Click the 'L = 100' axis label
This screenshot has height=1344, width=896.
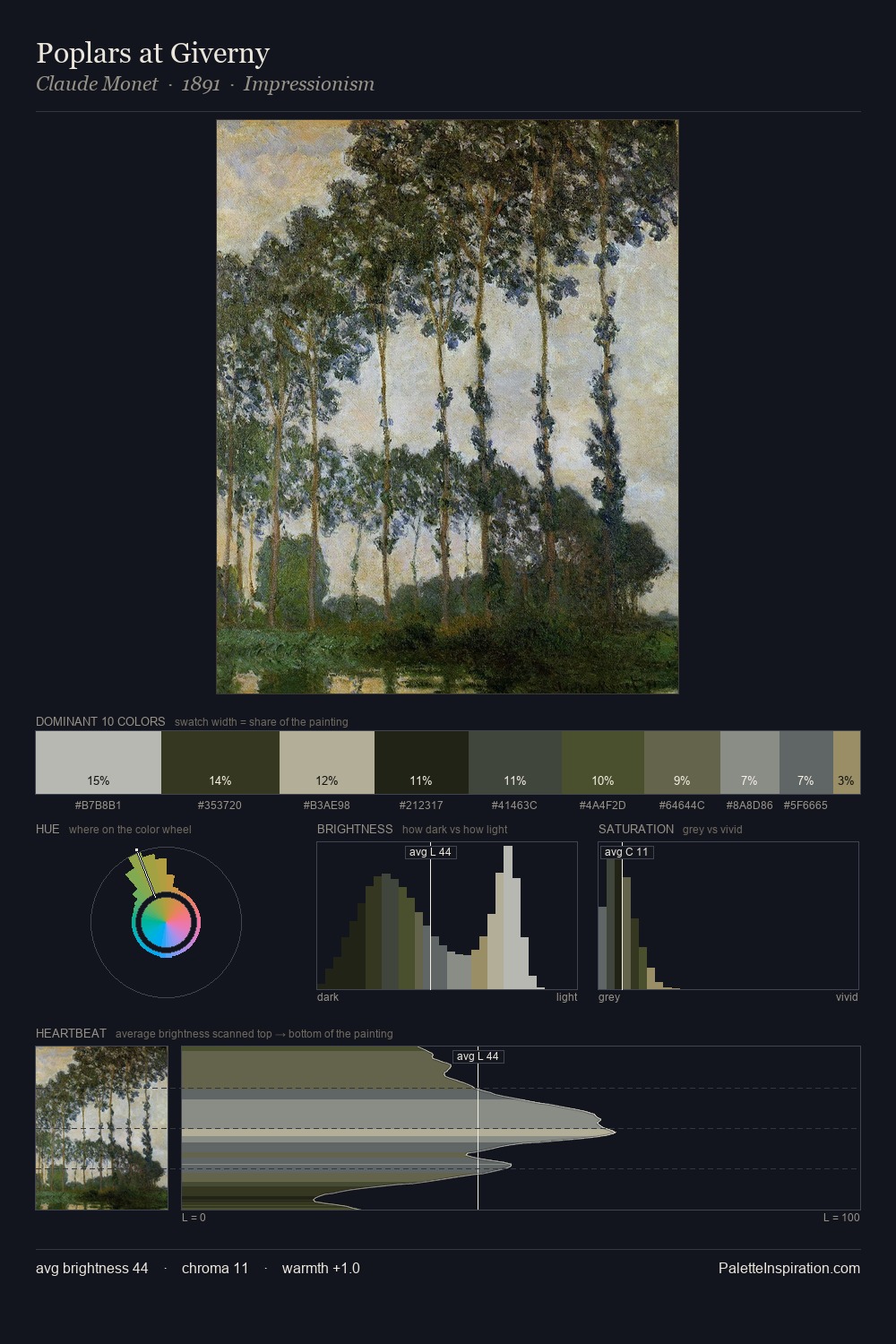click(x=841, y=1218)
